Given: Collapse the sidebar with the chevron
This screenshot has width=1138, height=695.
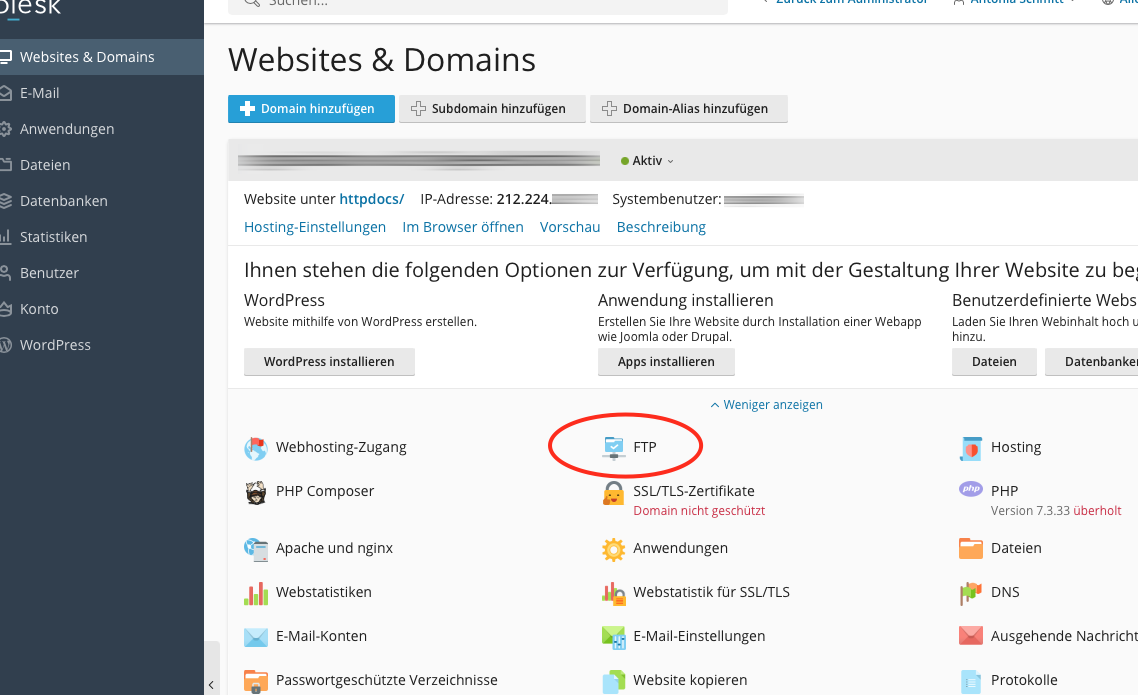Looking at the screenshot, I should 211,685.
